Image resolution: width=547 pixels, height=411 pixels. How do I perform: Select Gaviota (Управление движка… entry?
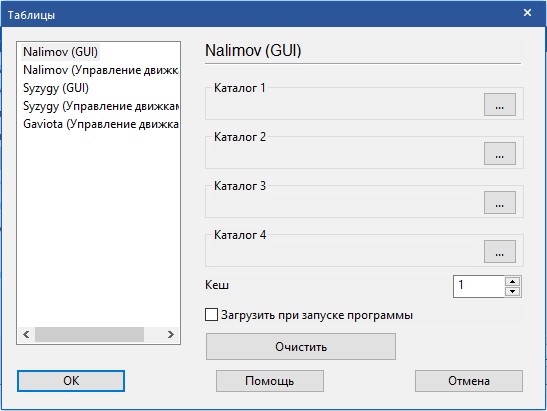(100, 124)
